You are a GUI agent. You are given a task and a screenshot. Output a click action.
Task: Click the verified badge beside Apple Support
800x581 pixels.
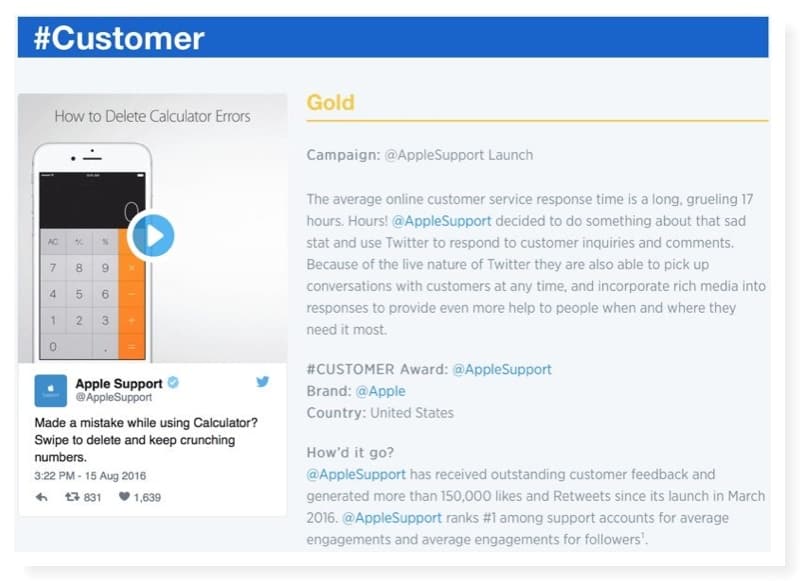(173, 382)
